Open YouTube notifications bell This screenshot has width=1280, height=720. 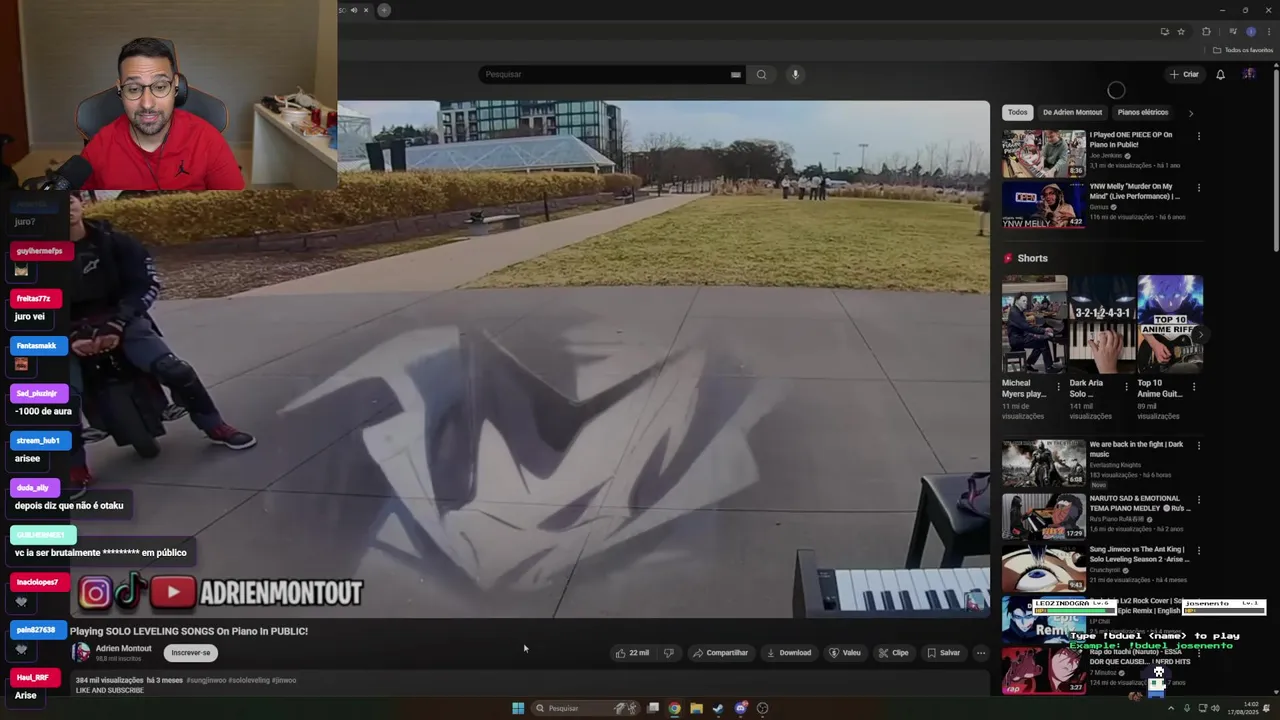(x=1220, y=74)
